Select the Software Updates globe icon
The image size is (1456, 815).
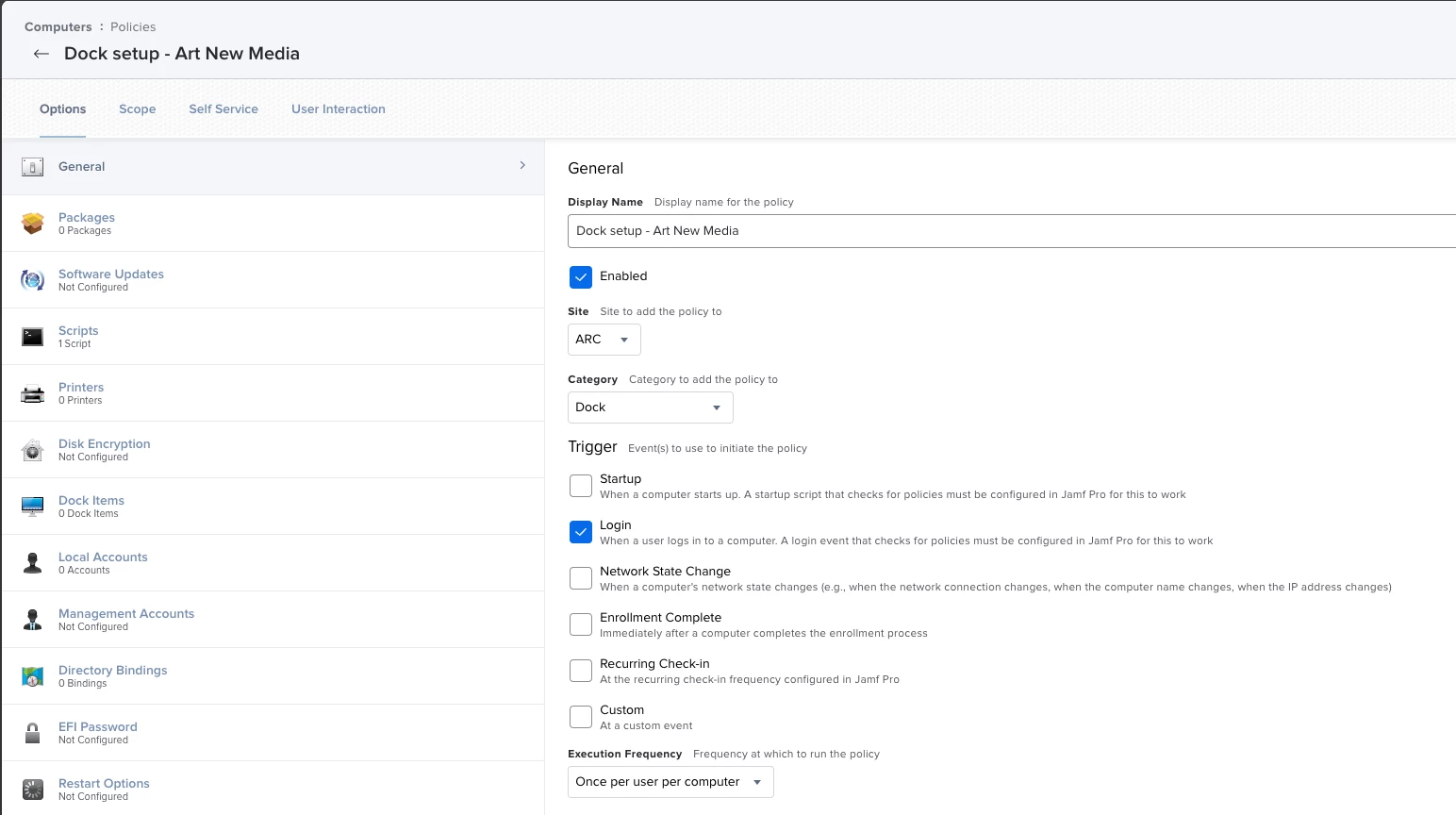33,280
